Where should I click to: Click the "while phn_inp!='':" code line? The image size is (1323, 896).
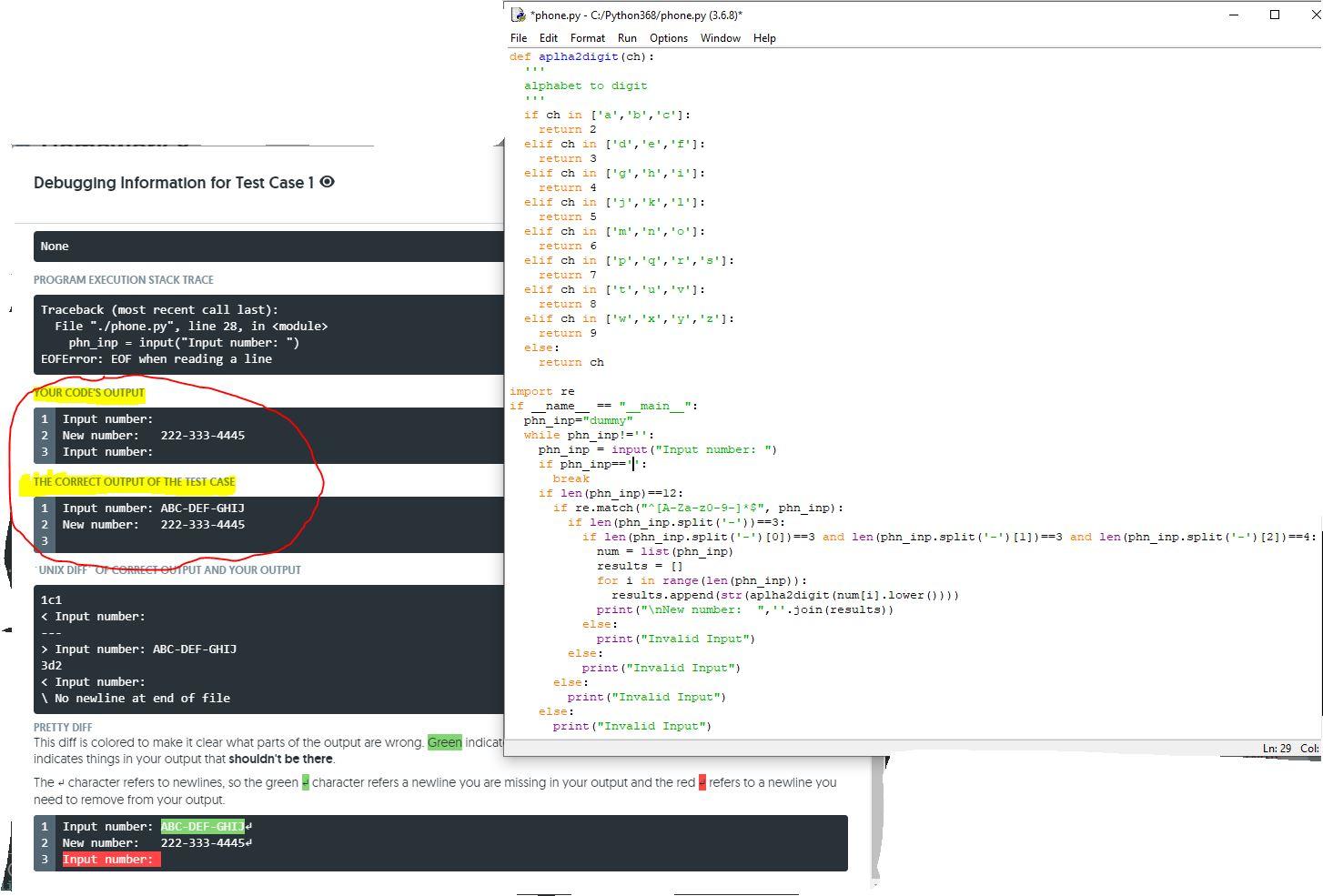[590, 435]
